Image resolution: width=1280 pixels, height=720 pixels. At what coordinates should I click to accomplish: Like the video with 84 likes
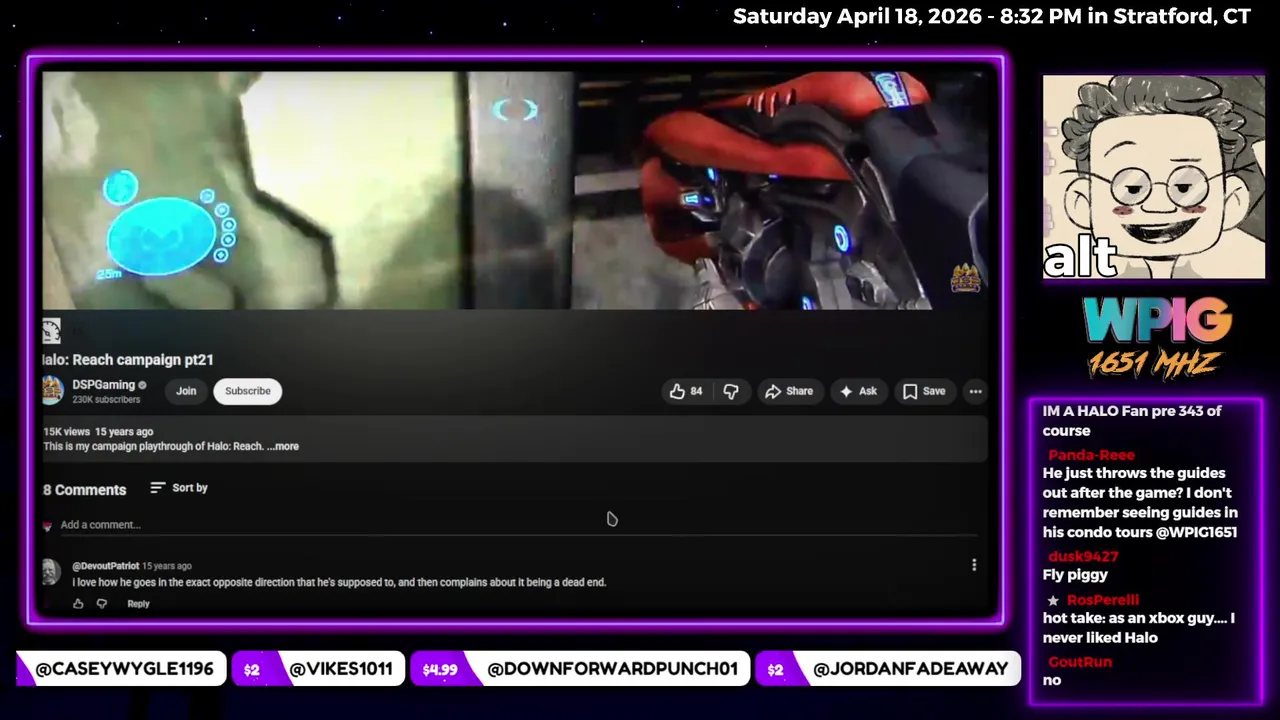(686, 391)
